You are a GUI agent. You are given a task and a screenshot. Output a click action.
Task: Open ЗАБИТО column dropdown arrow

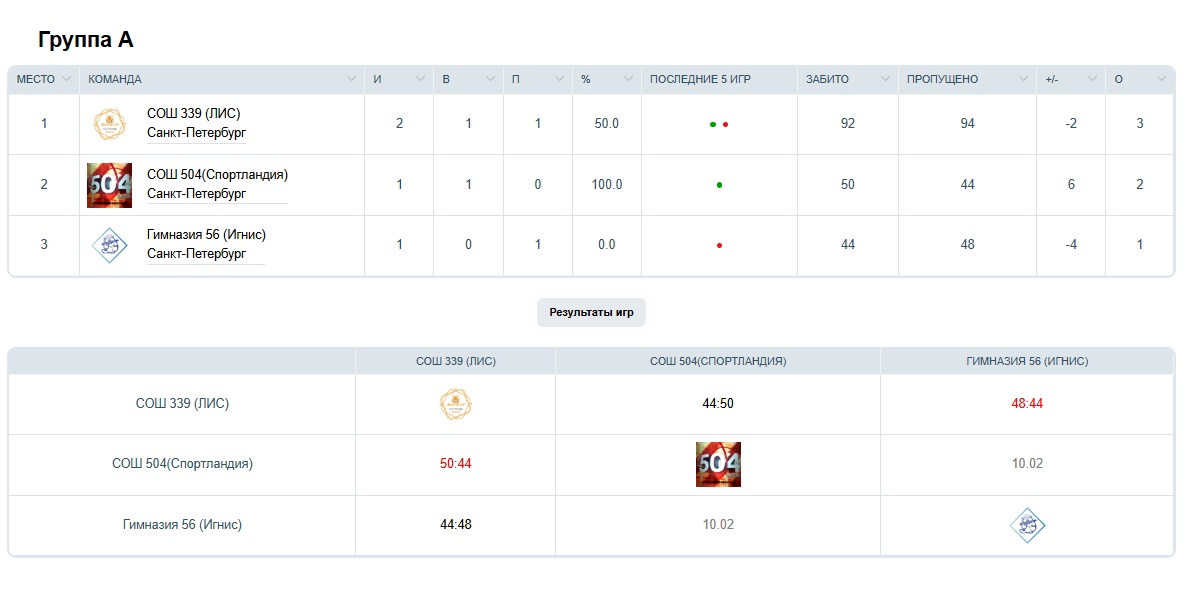pos(885,79)
